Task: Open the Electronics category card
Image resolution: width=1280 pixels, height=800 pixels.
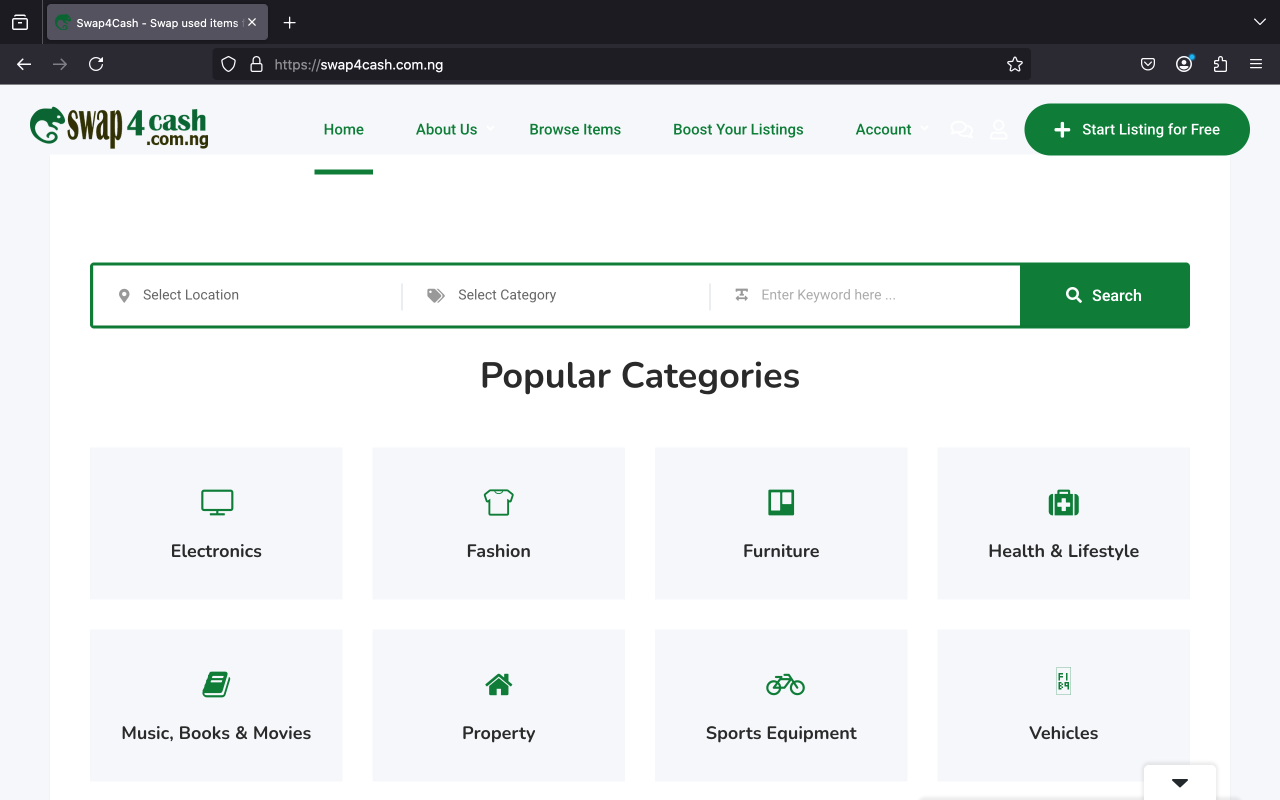Action: [x=216, y=523]
